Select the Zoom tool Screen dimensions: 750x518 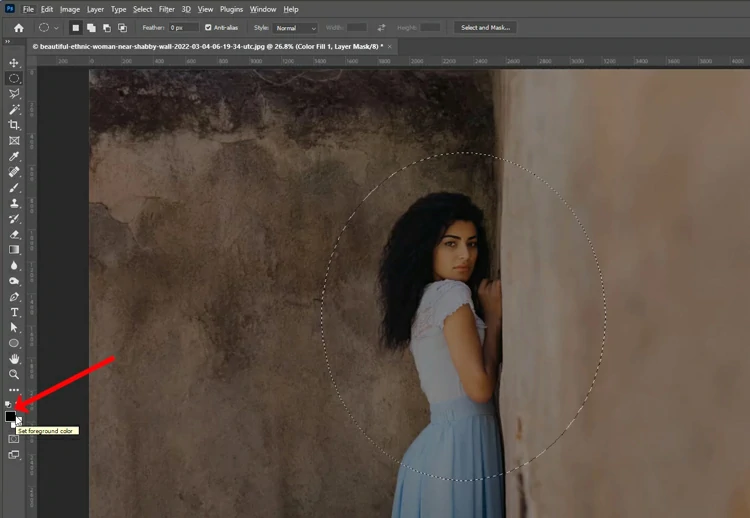tap(14, 374)
